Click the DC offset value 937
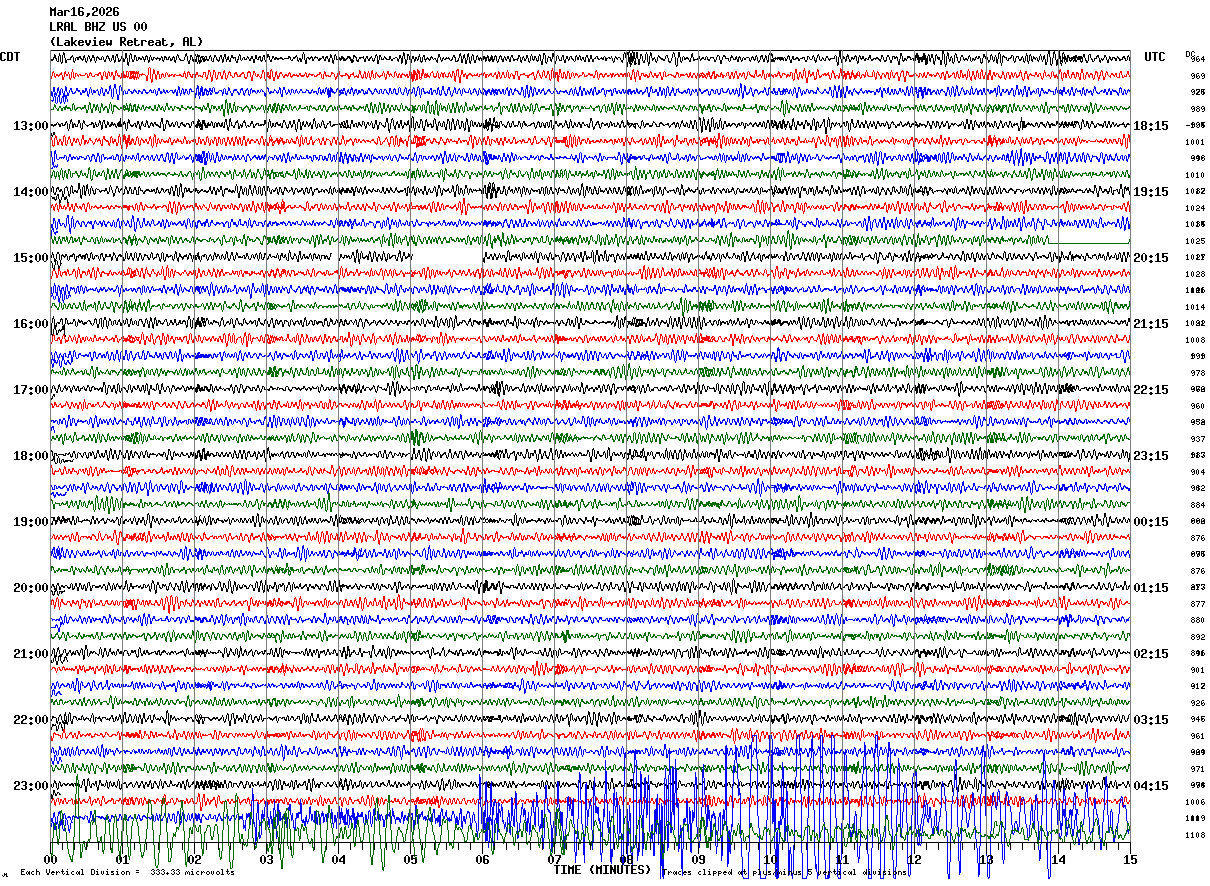1210x886 pixels. click(1197, 439)
